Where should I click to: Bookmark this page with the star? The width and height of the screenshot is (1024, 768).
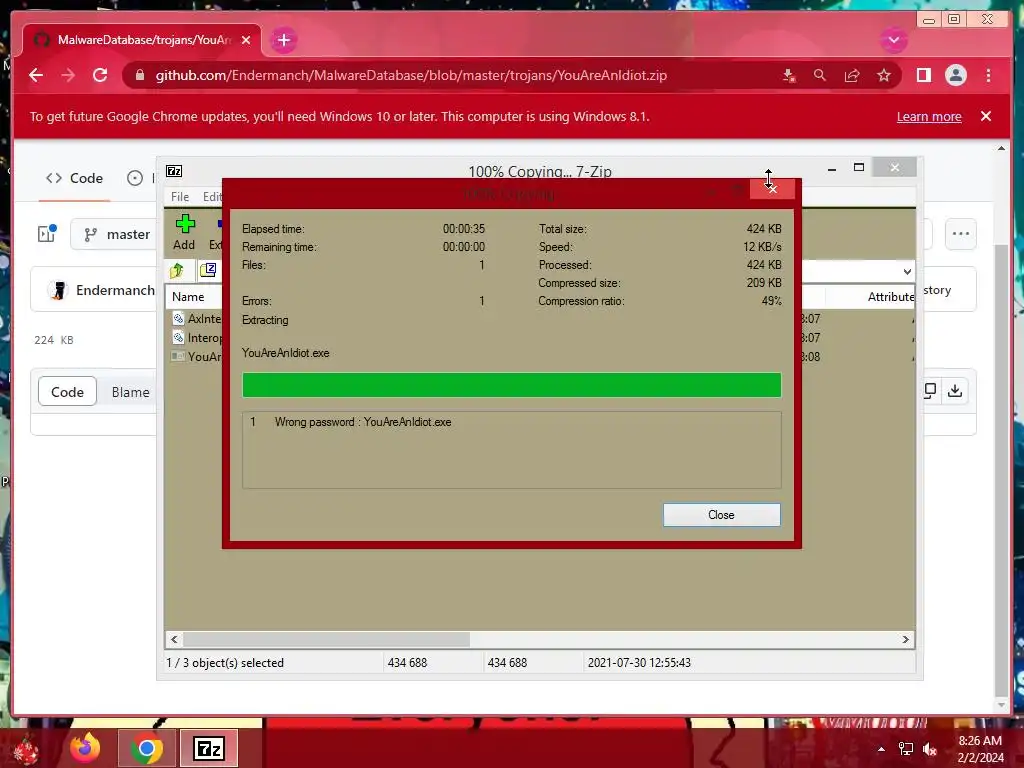click(x=884, y=76)
